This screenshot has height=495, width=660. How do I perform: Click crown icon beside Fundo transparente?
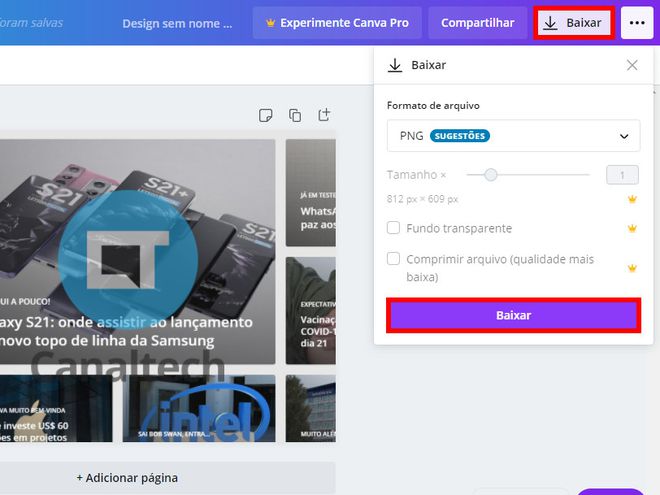pyautogui.click(x=632, y=228)
